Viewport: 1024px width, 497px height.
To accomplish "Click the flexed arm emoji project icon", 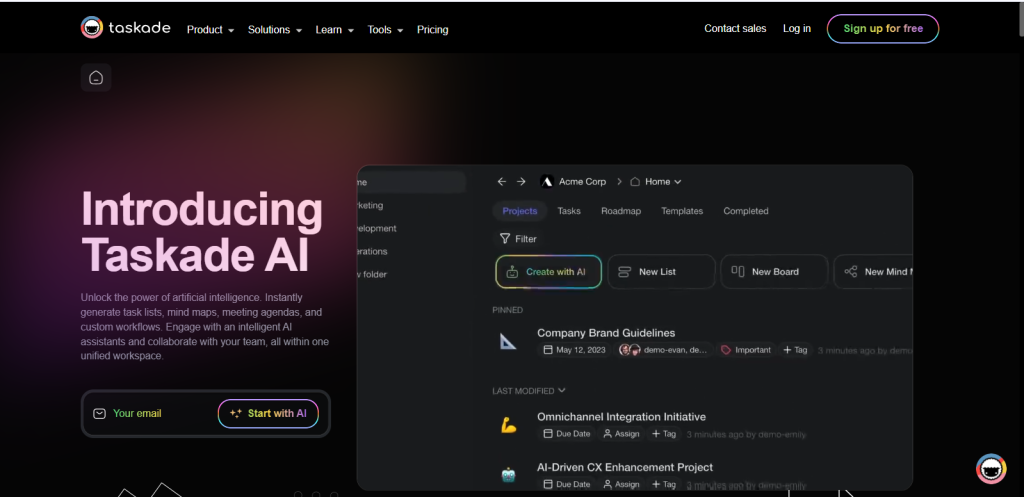I will point(509,425).
